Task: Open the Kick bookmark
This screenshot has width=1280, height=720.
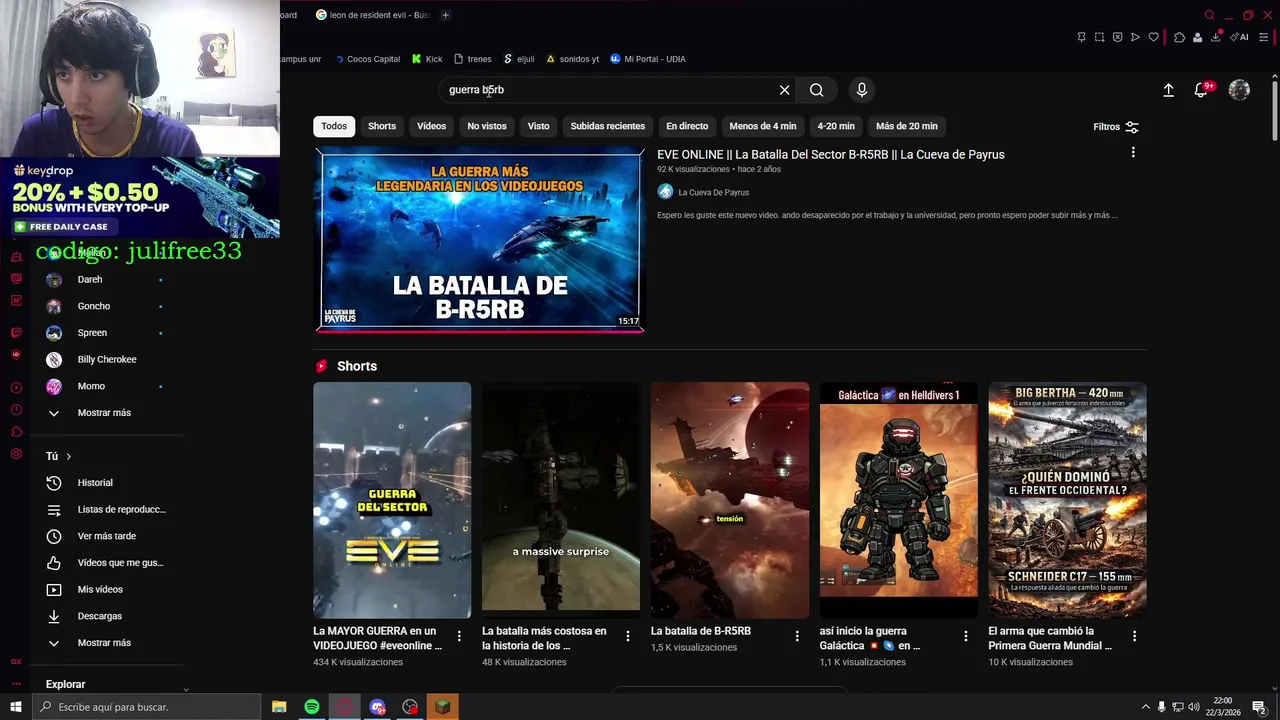Action: pyautogui.click(x=427, y=59)
